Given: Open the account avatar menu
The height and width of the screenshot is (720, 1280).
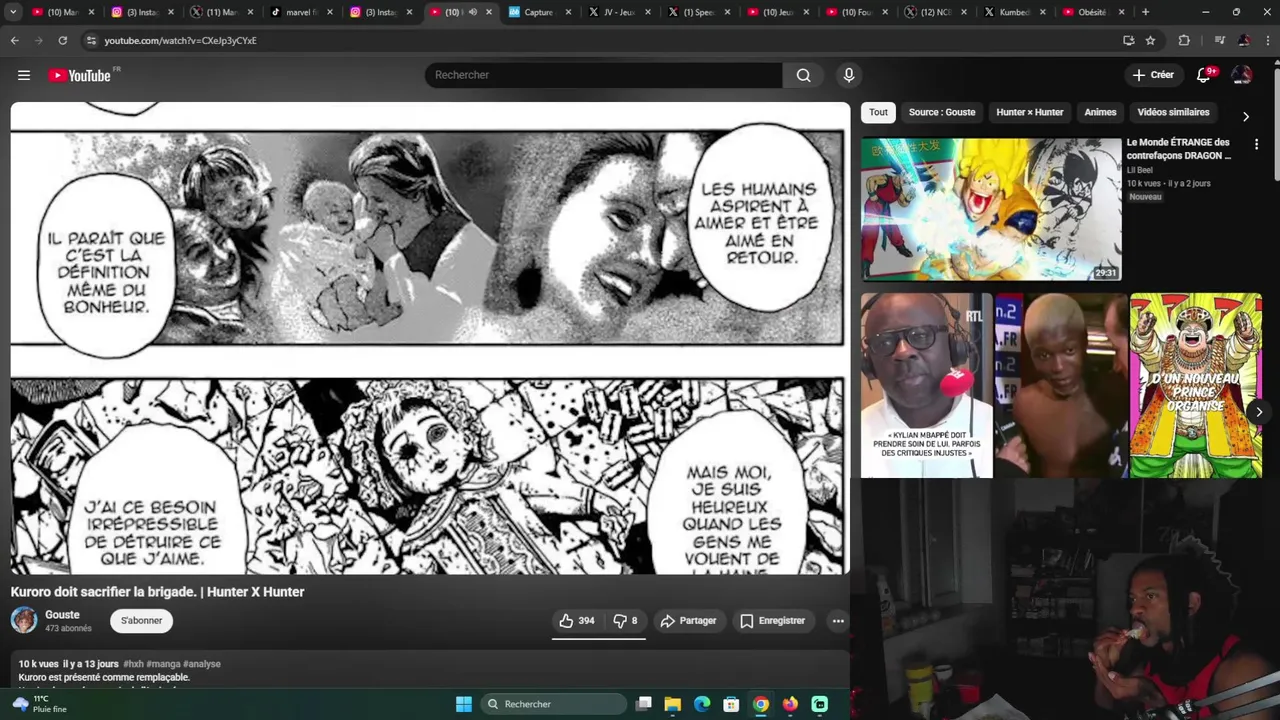Looking at the screenshot, I should 1242,75.
